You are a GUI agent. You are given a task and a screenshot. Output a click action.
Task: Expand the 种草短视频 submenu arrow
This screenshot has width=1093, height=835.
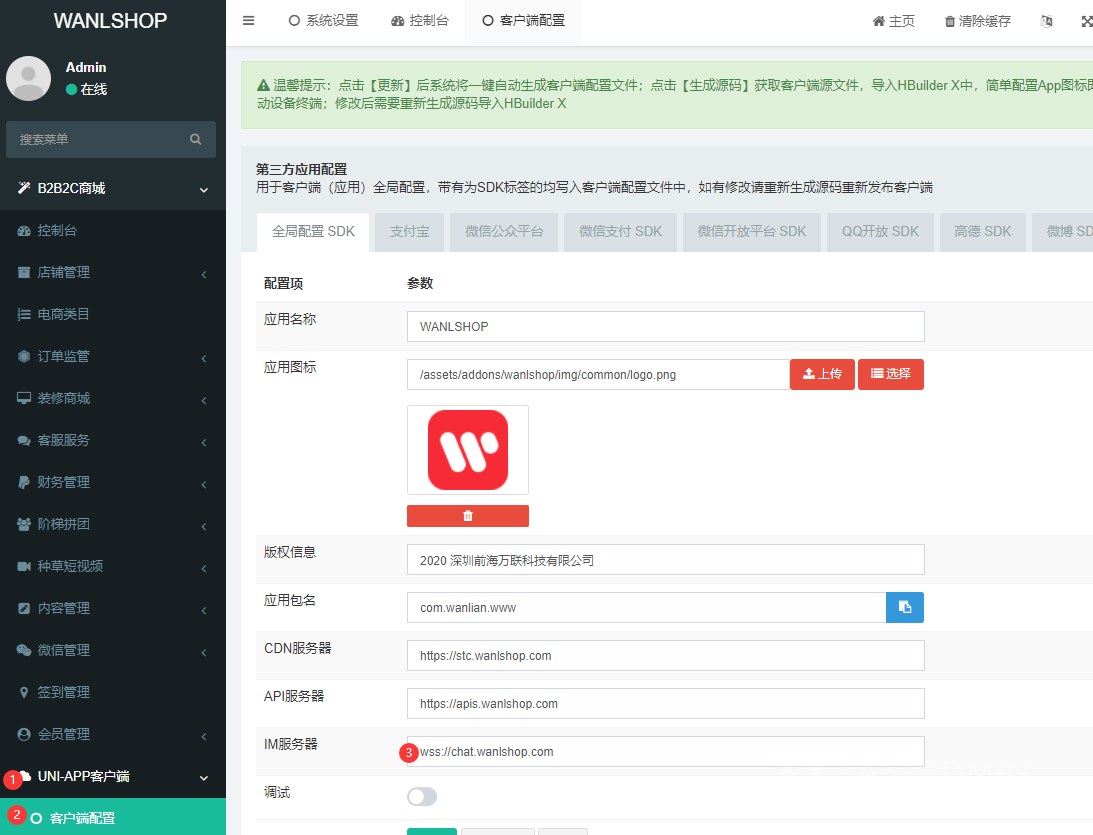pos(204,568)
